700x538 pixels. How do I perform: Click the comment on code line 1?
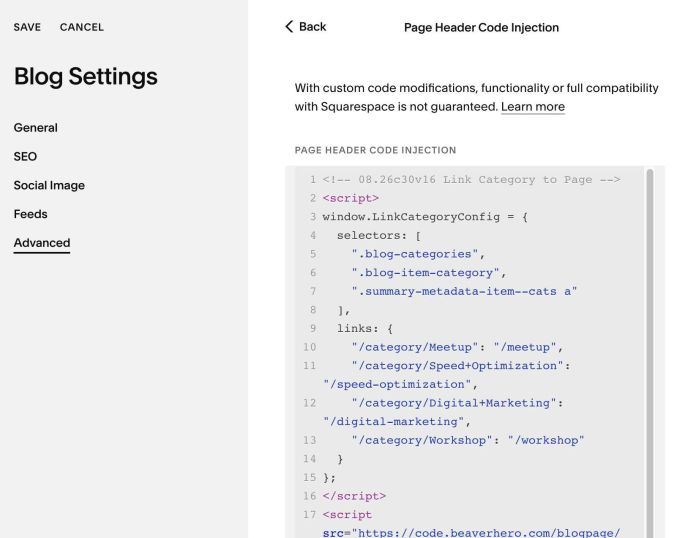471,179
